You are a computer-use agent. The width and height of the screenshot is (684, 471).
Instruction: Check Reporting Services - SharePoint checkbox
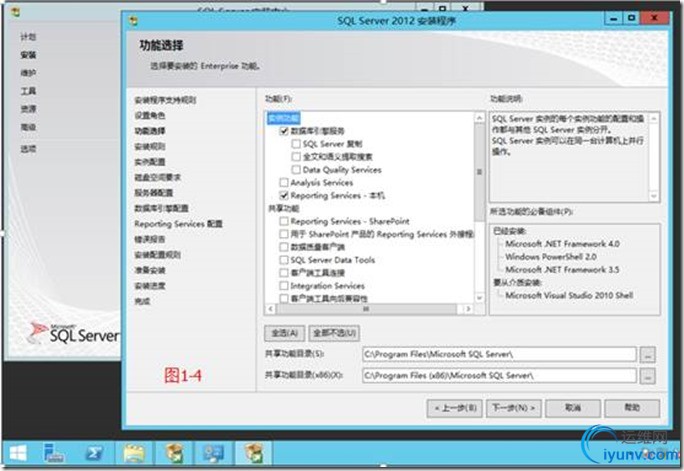[x=284, y=221]
